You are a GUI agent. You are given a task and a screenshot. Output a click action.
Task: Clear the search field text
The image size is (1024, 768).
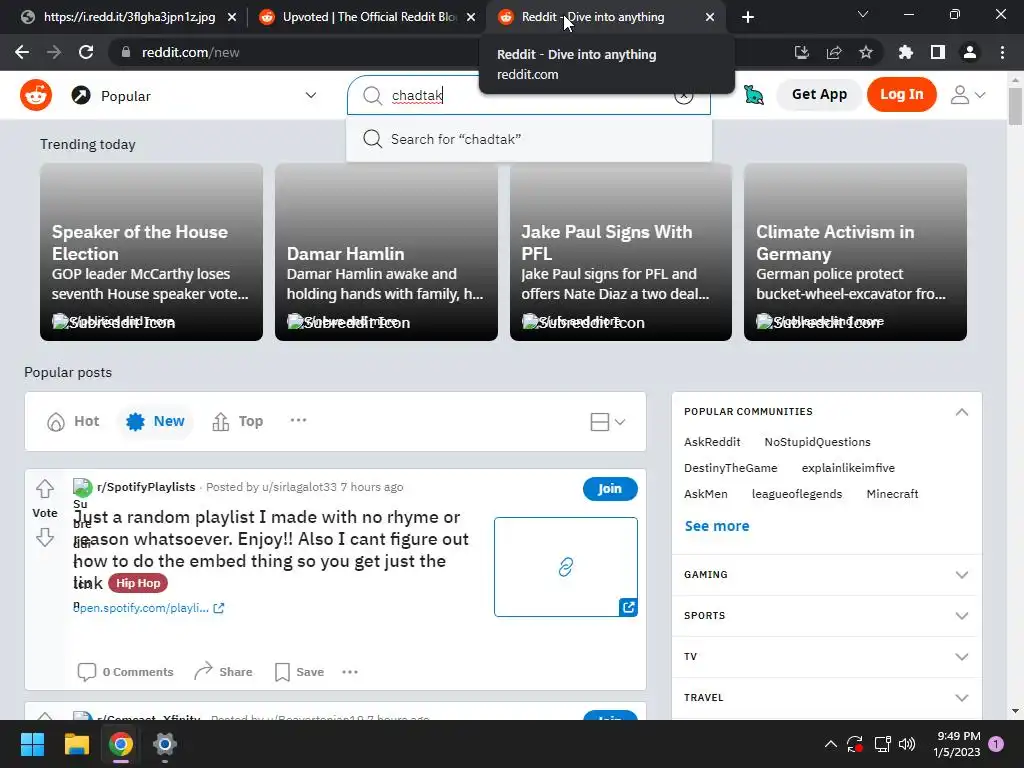(683, 95)
